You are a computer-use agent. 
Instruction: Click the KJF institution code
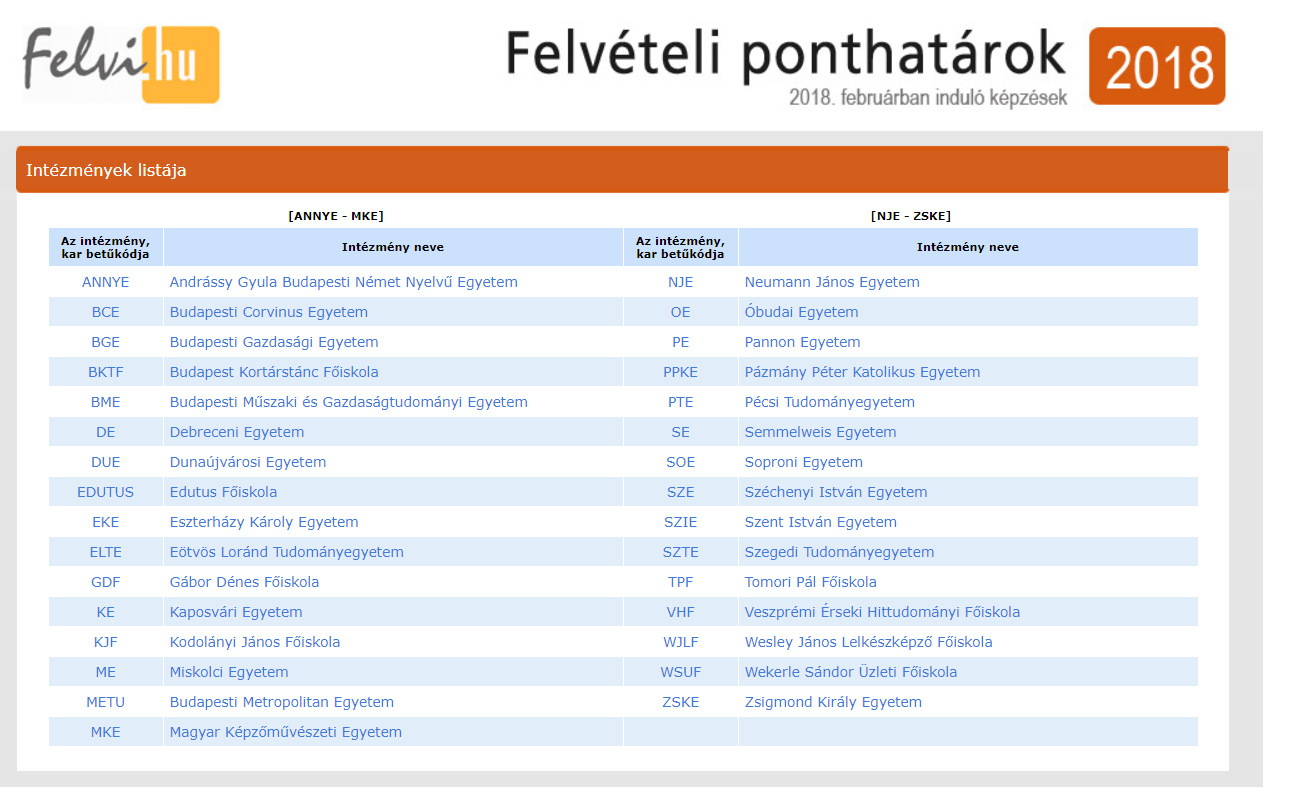[x=106, y=642]
